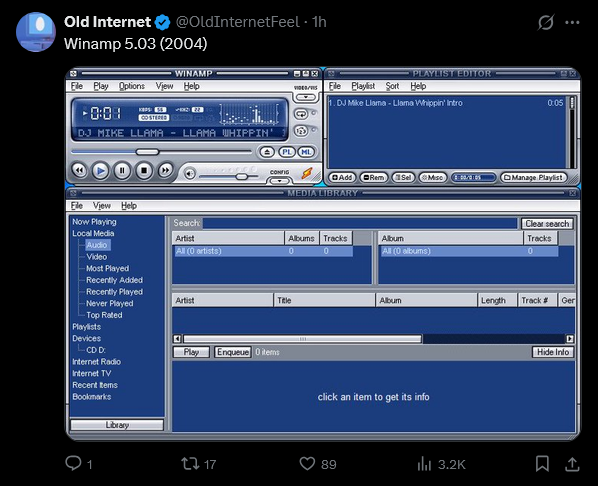
Task: Toggle the PL playlist editor button
Action: click(x=286, y=152)
